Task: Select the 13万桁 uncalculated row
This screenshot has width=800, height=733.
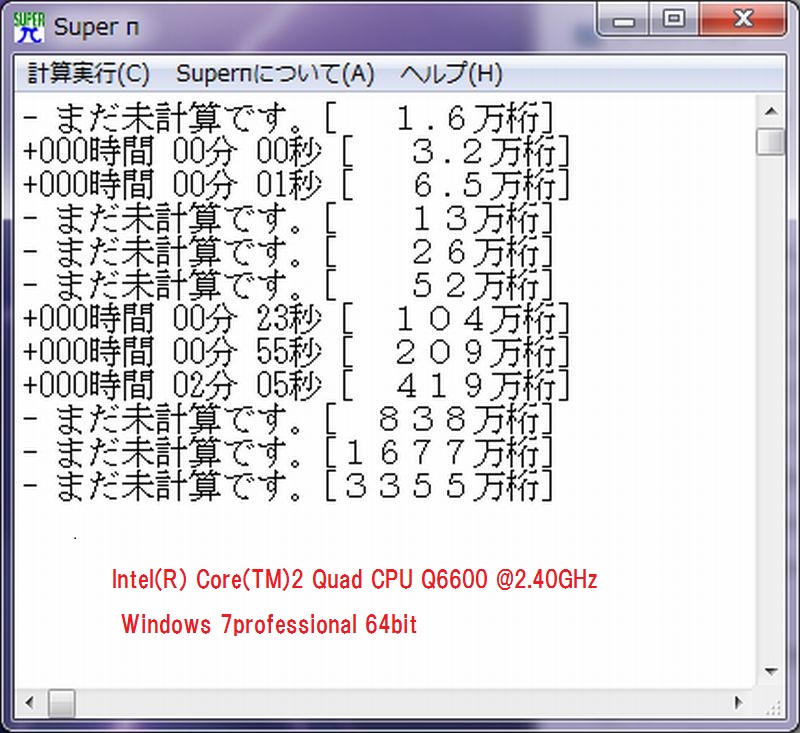Action: tap(288, 218)
